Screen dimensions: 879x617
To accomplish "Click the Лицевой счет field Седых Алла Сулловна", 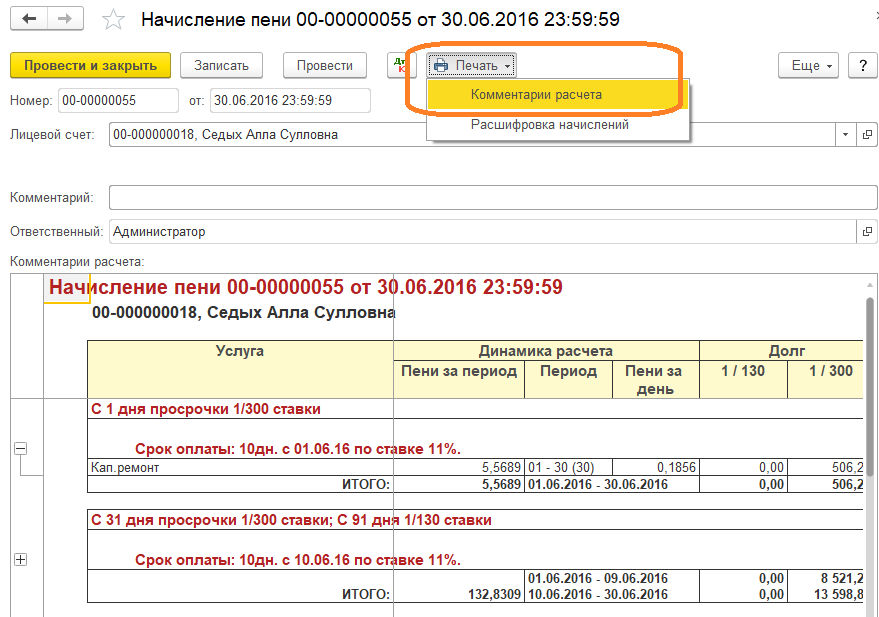I will click(472, 134).
